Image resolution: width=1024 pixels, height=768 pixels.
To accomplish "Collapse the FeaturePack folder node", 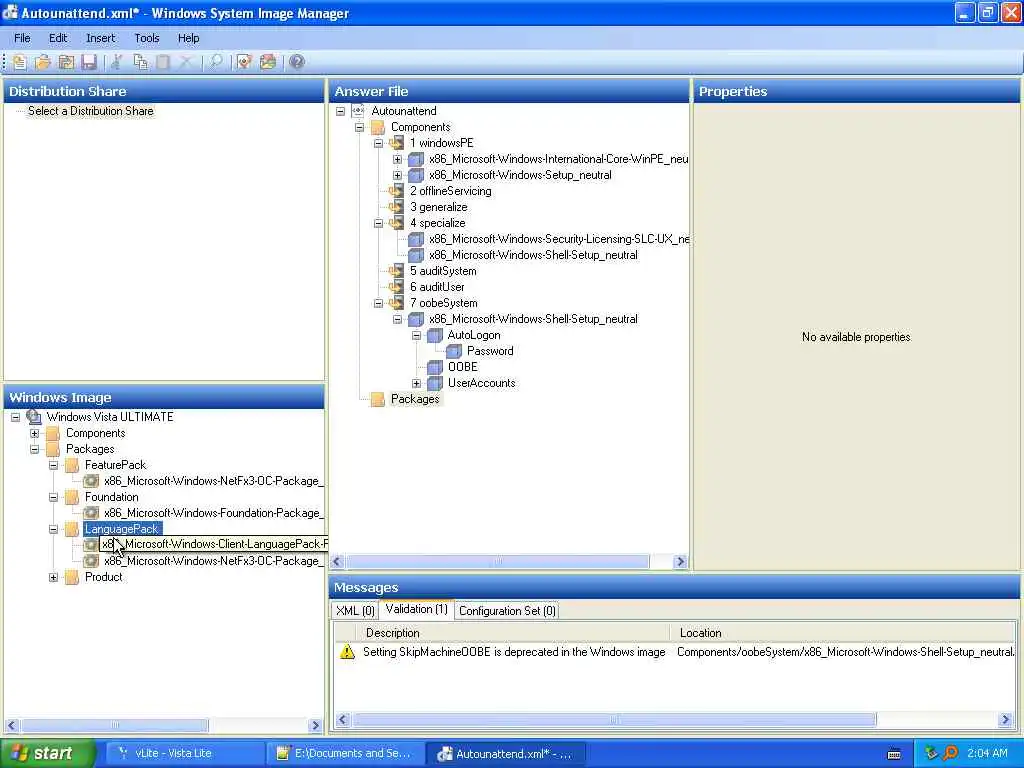I will (x=54, y=465).
